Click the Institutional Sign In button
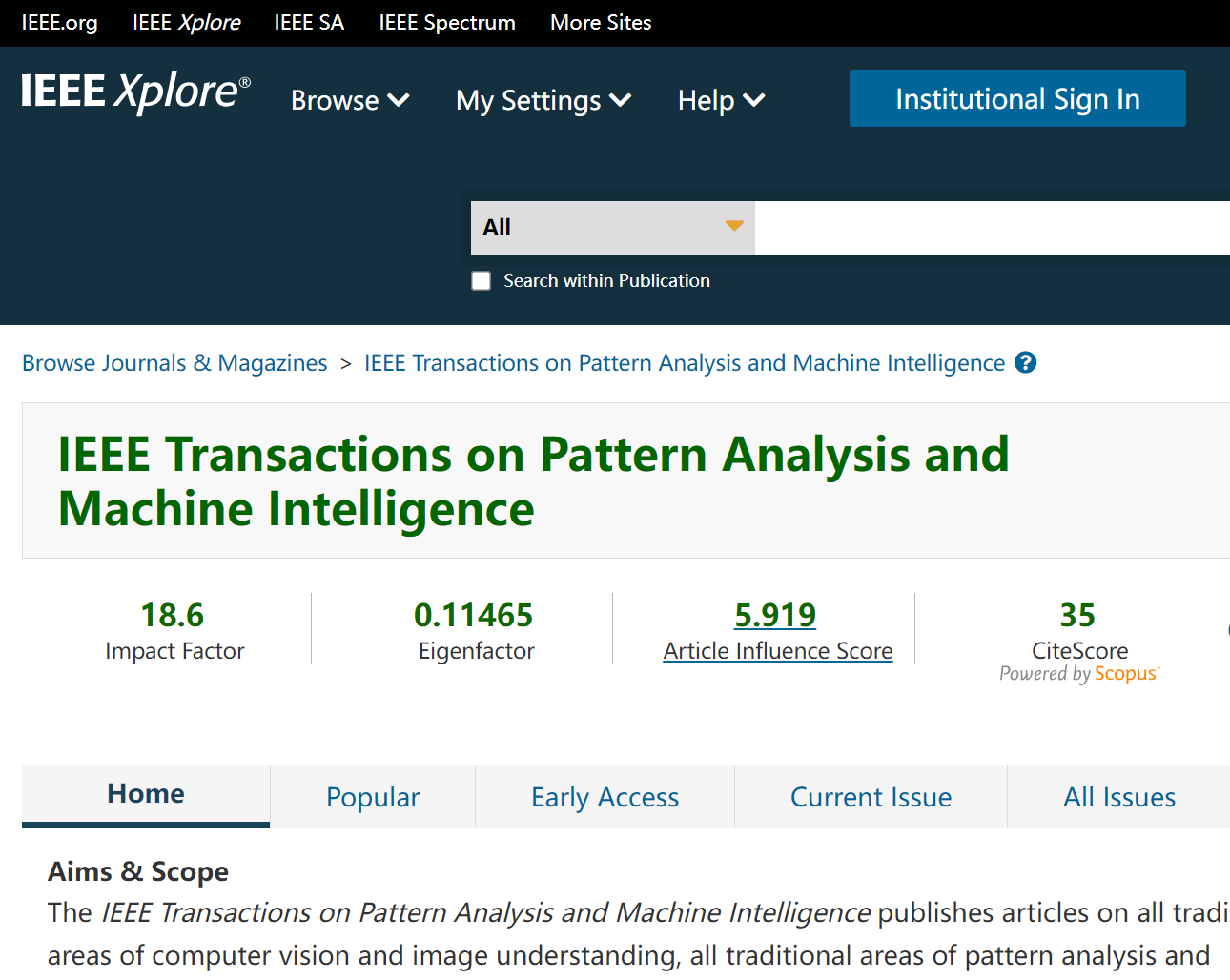Image resolution: width=1230 pixels, height=980 pixels. tap(1017, 98)
